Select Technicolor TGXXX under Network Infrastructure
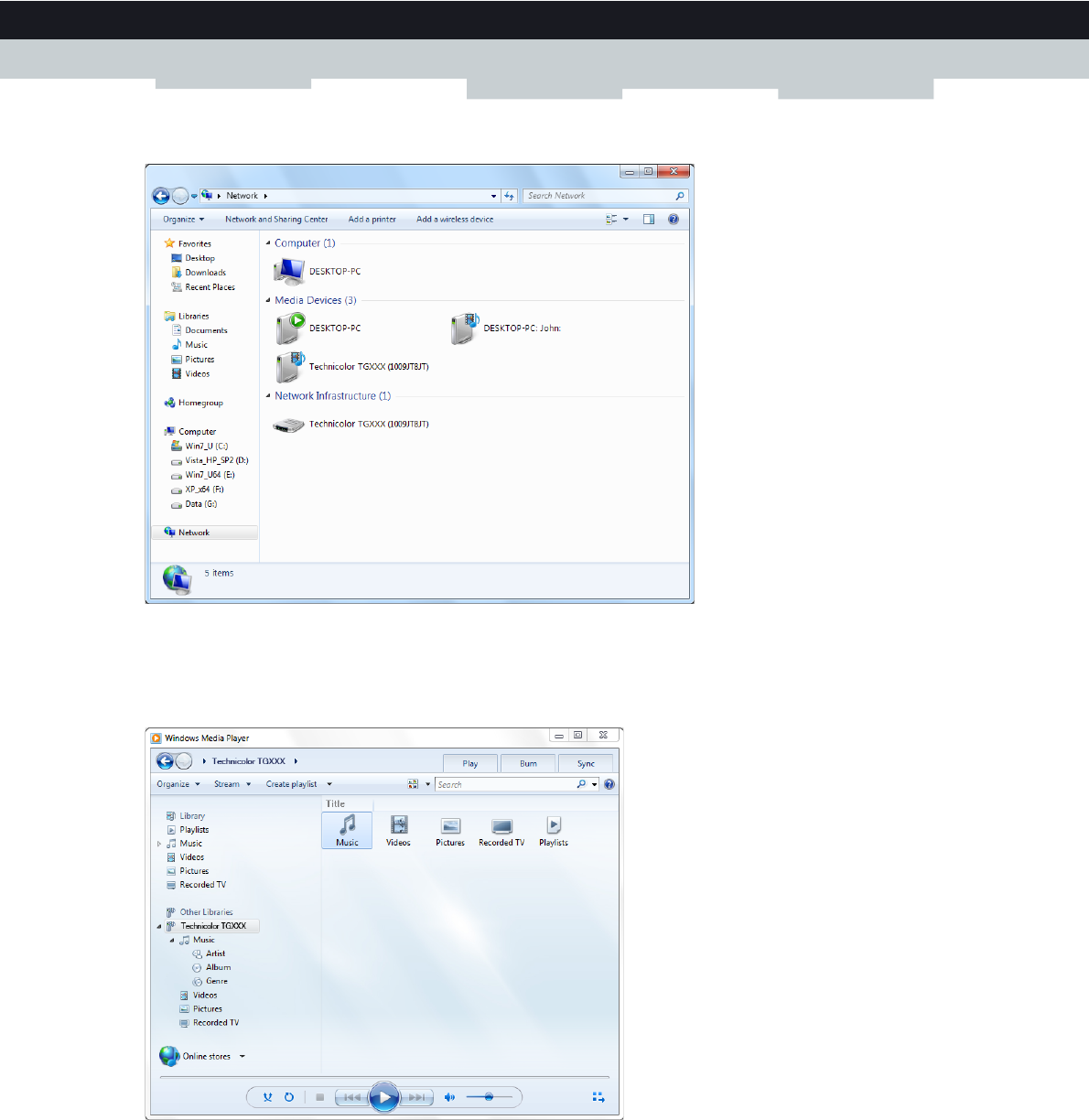The width and height of the screenshot is (1089, 1120). (351, 425)
